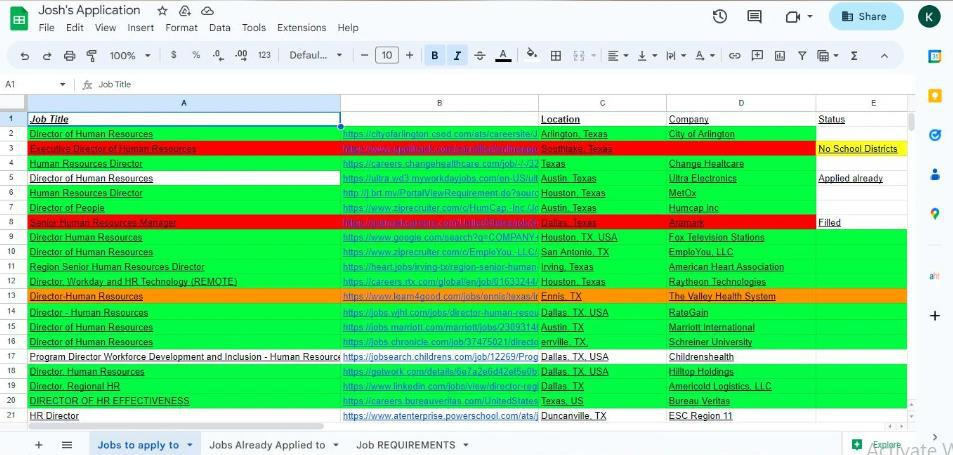Format as percent with % icon
The image size is (953, 455).
tap(196, 55)
